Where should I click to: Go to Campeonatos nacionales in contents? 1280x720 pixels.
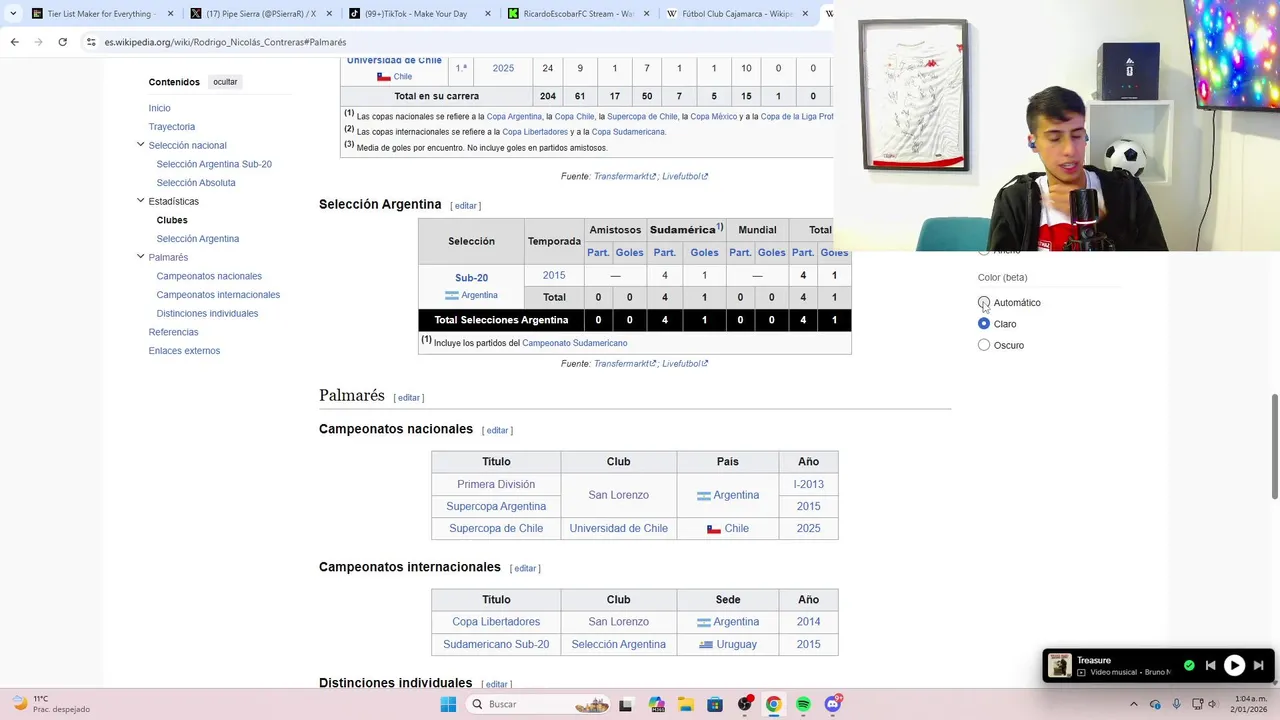click(x=209, y=276)
